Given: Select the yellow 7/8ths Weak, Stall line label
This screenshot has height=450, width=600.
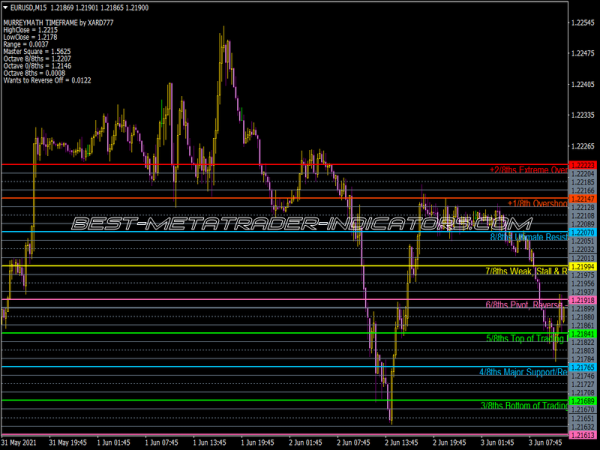Looking at the screenshot, I should 525,271.
